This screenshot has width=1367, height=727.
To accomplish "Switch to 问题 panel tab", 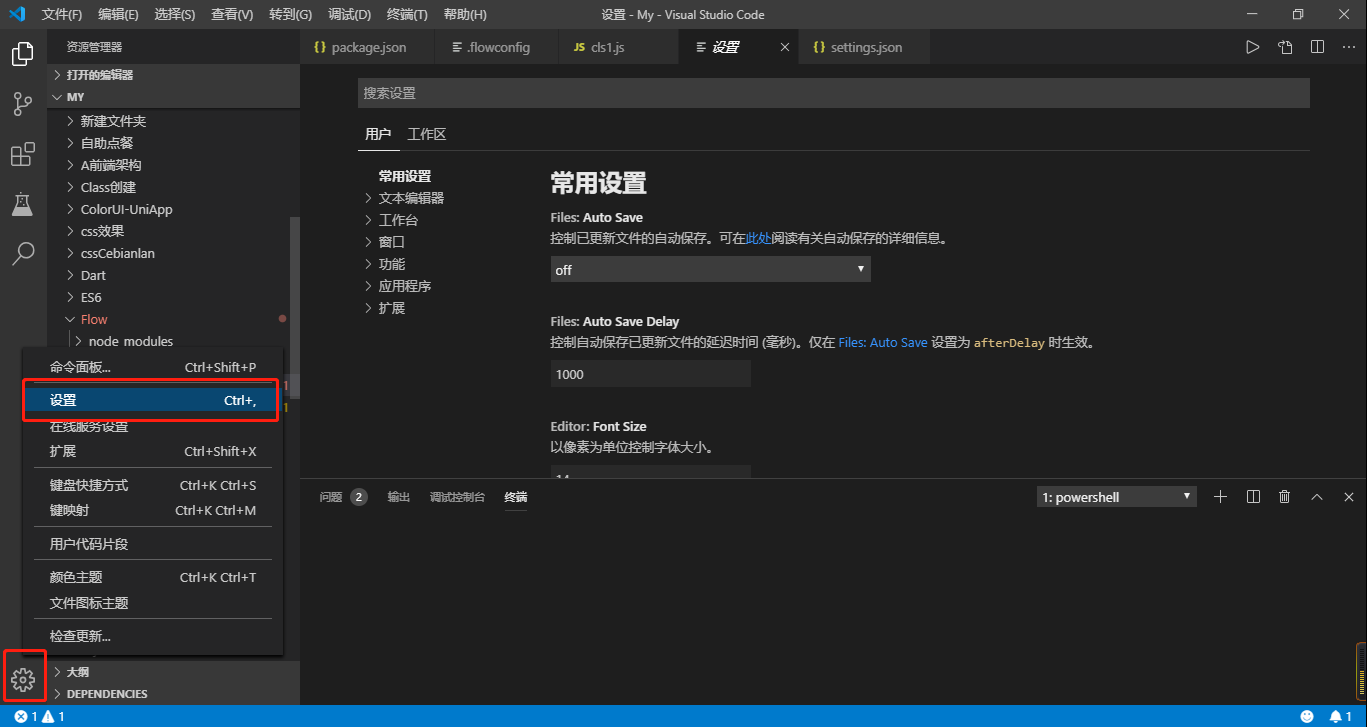I will [343, 497].
